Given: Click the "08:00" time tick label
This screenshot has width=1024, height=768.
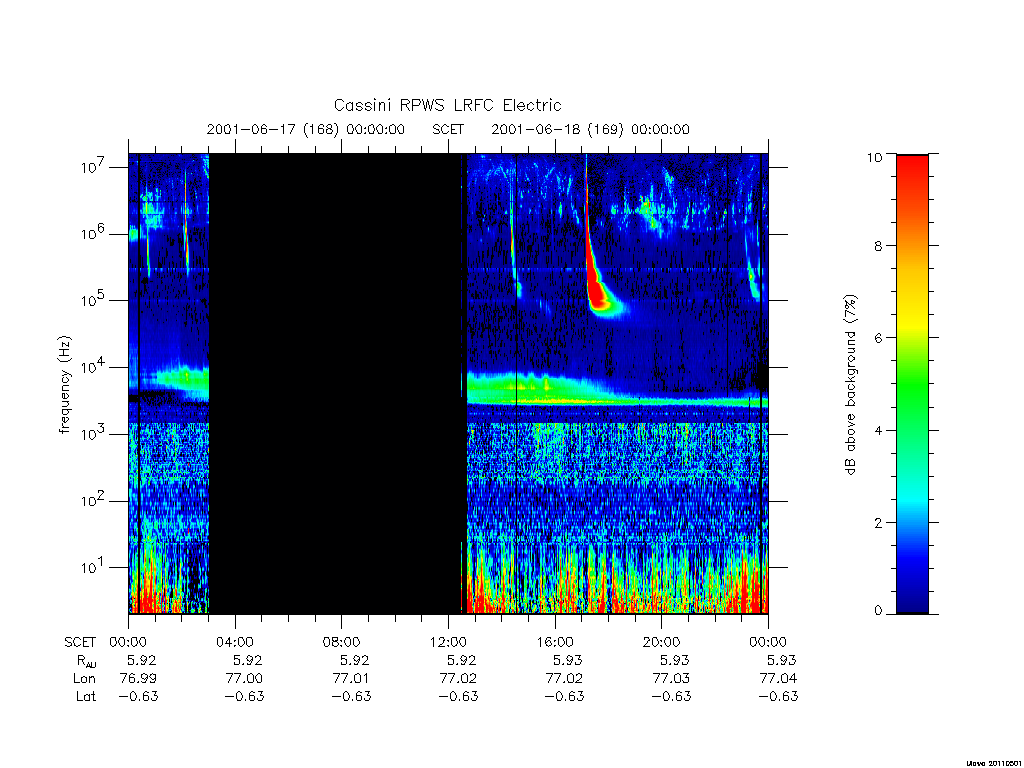Looking at the screenshot, I should tap(341, 642).
